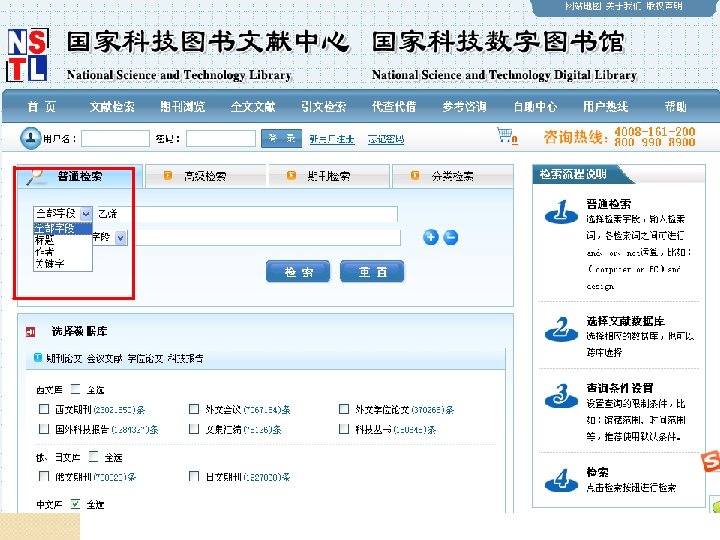Check the 外文会议 checkbox
Viewport: 720px width, 540px height.
coord(194,409)
